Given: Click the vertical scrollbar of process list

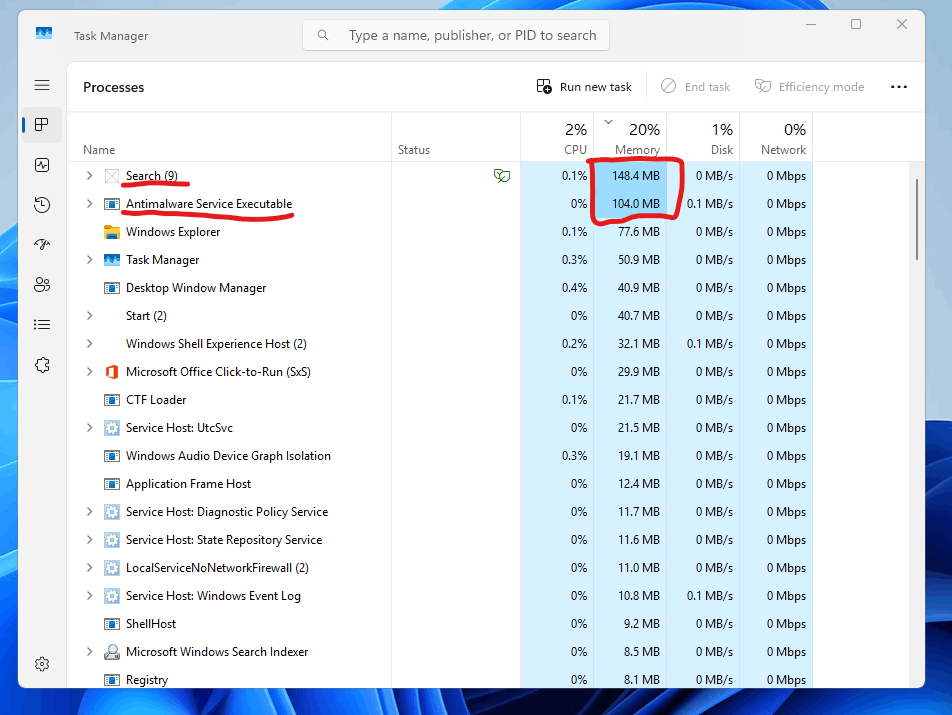Looking at the screenshot, I should coord(917,220).
